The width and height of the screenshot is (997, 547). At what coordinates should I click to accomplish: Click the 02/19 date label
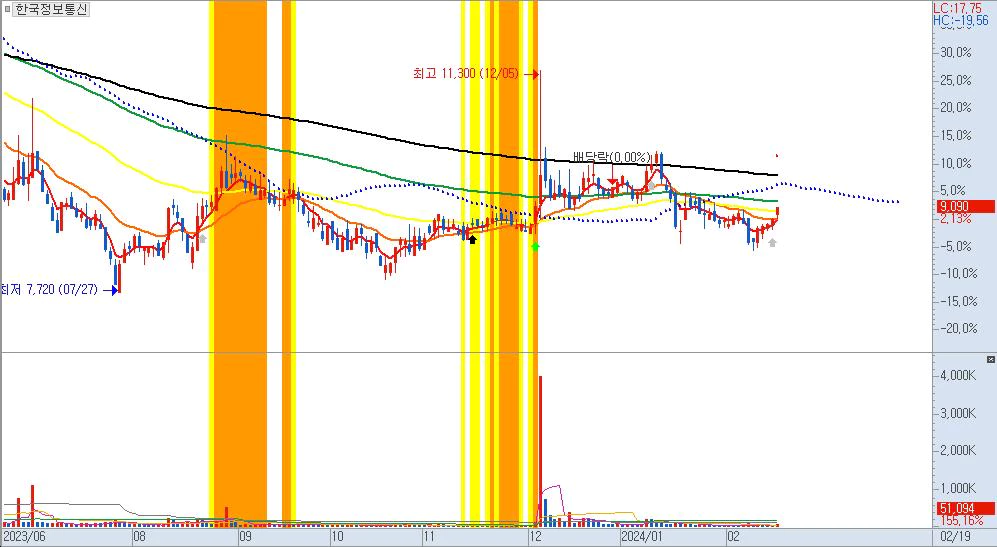[956, 537]
